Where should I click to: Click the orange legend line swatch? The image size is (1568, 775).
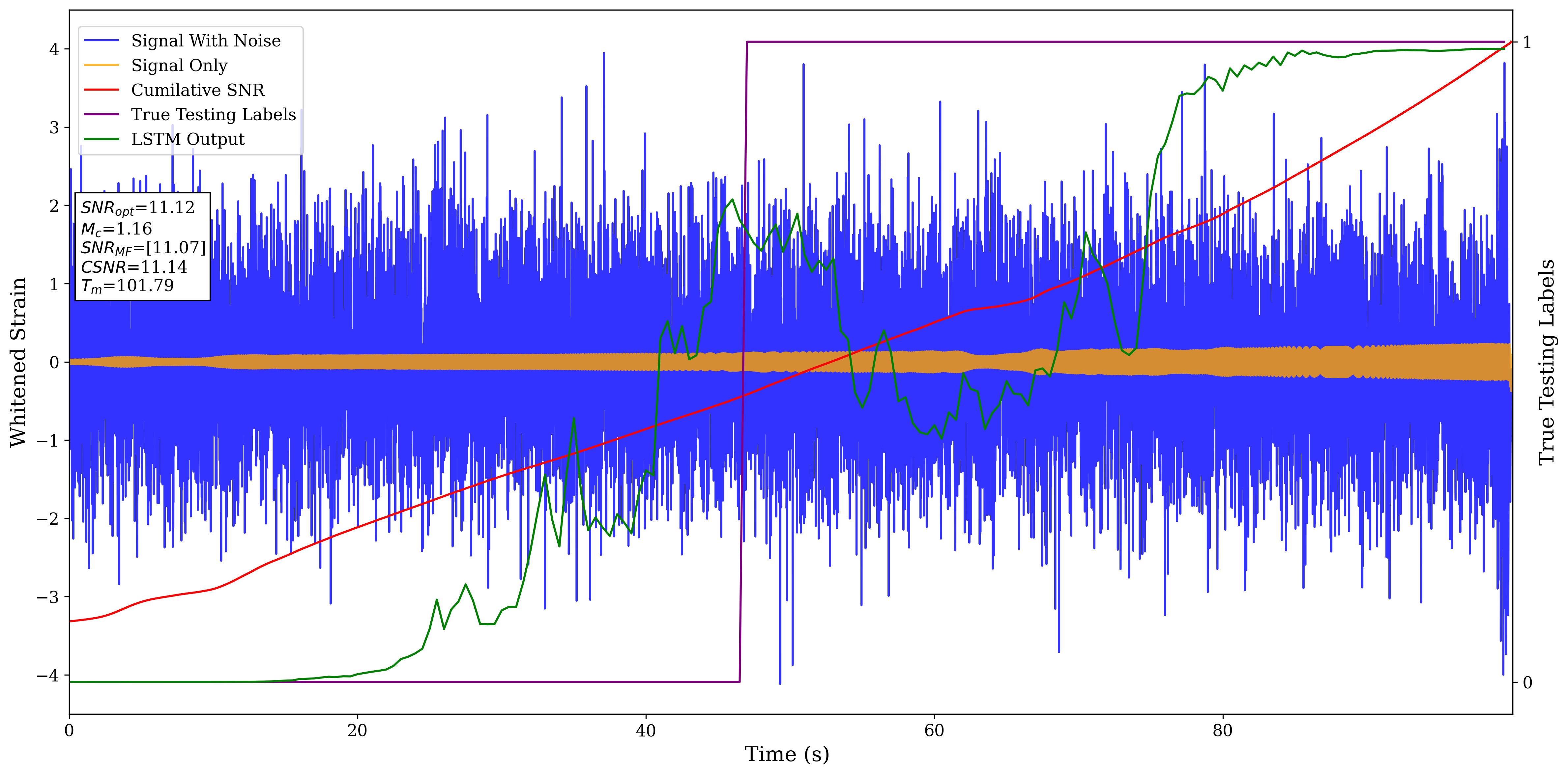(x=102, y=65)
